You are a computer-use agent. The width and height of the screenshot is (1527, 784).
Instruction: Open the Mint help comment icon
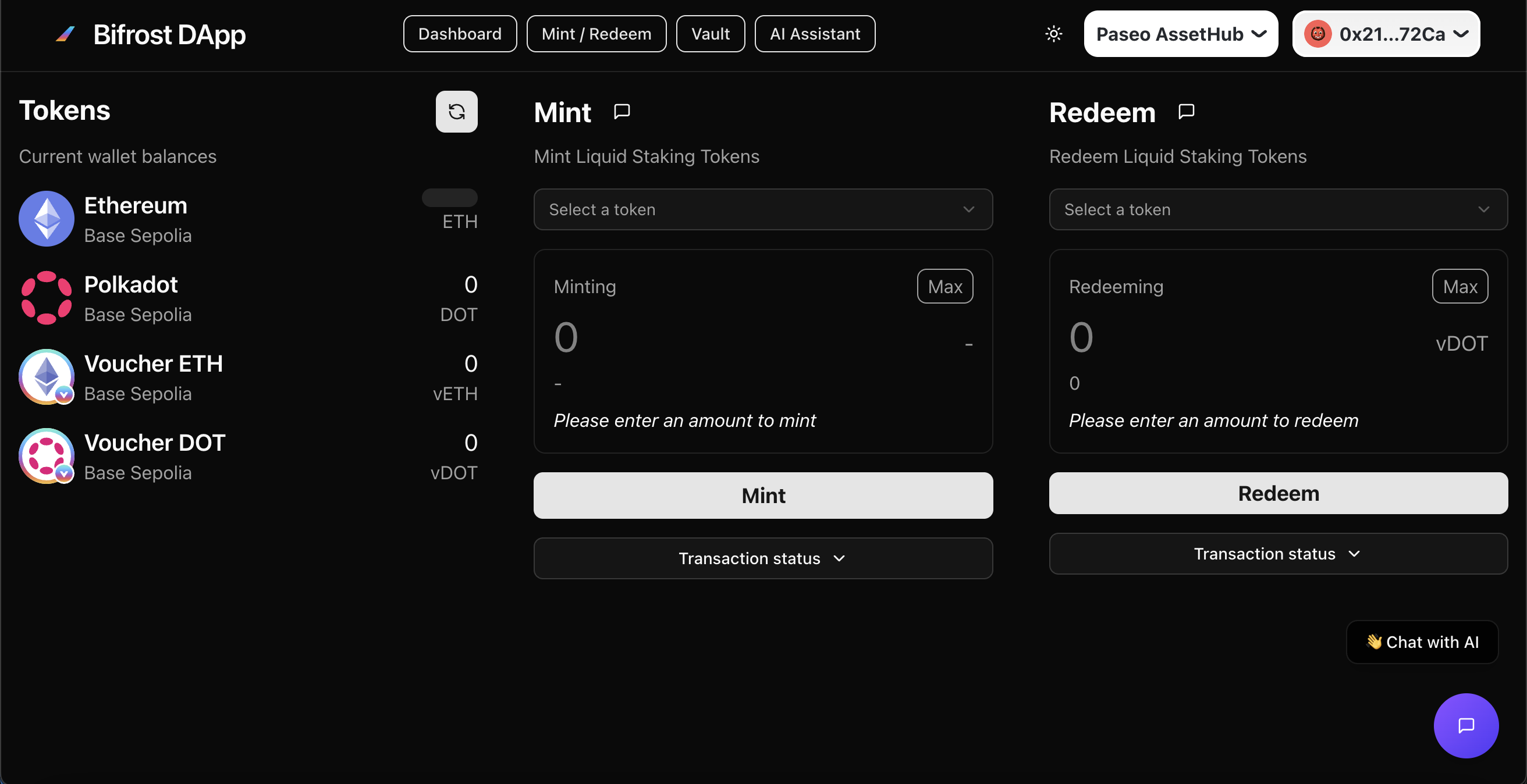click(622, 112)
